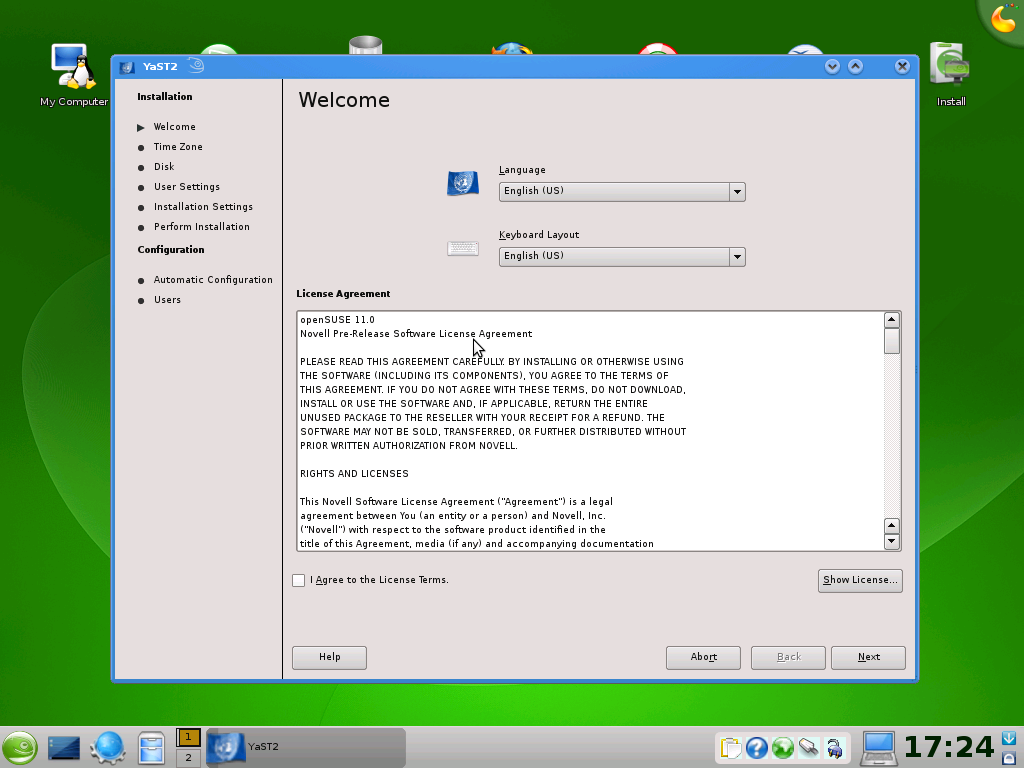Open the My Computer desktop icon

74,74
